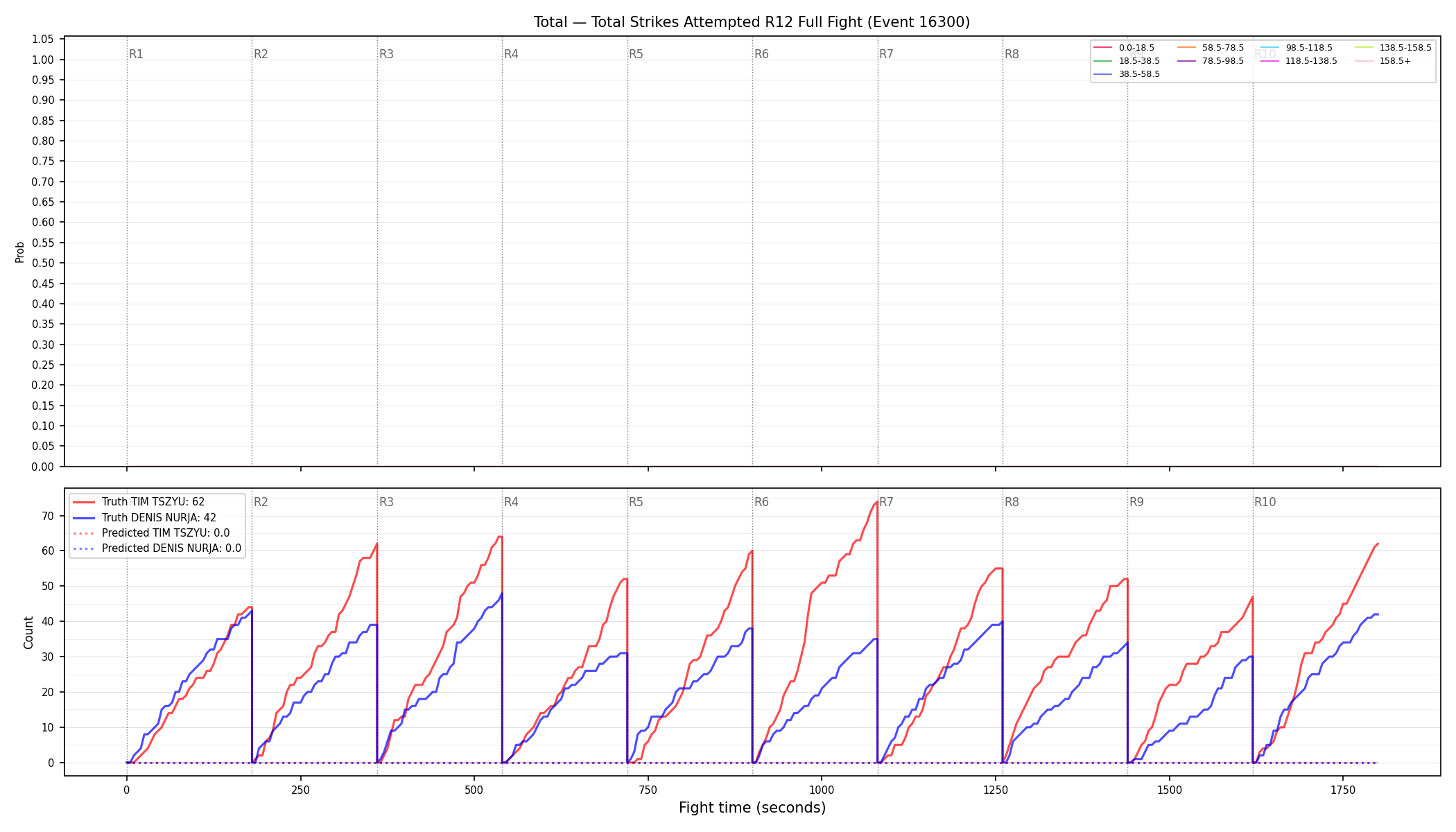Click the solid blue line sample beside Truth DENIS NURJA
The image size is (1456, 832).
[x=84, y=518]
